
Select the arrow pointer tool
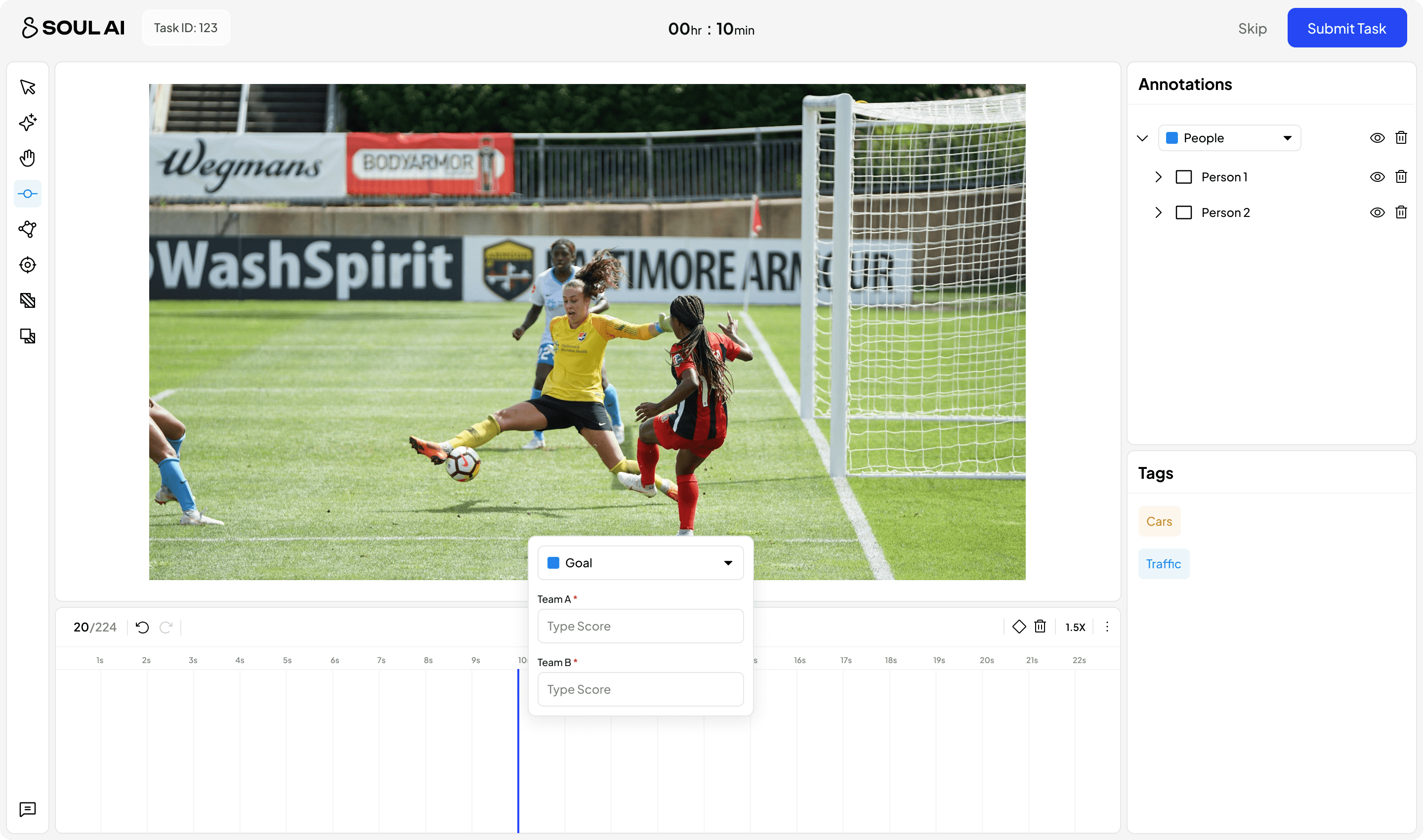coord(28,87)
